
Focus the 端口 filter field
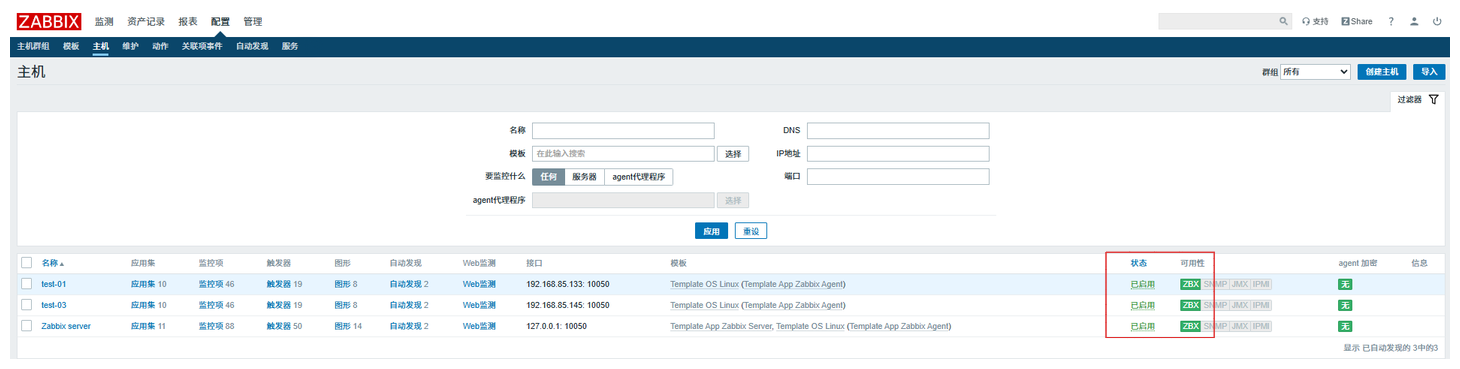pyautogui.click(x=898, y=176)
